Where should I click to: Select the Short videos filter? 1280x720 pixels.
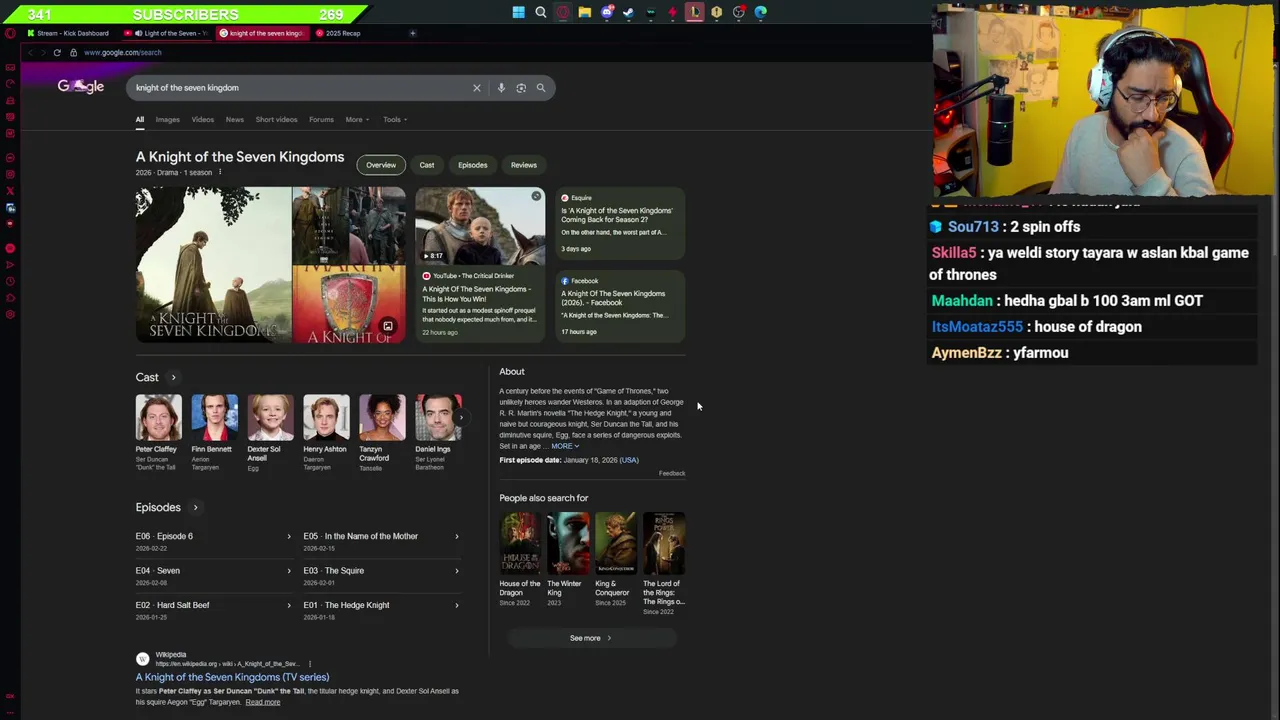[x=276, y=120]
